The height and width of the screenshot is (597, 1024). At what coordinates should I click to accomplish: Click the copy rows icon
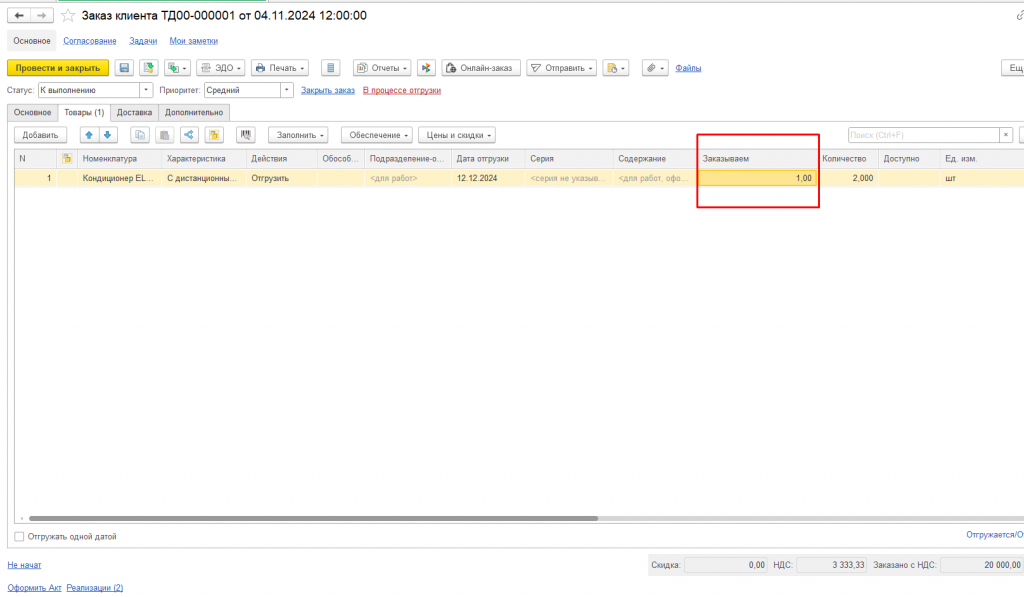pos(140,135)
